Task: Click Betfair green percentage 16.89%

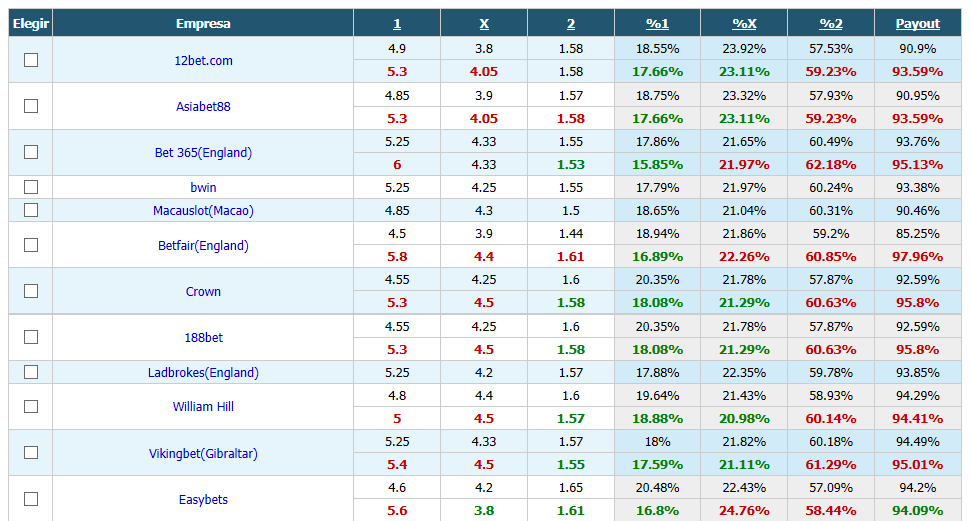Action: pos(658,256)
